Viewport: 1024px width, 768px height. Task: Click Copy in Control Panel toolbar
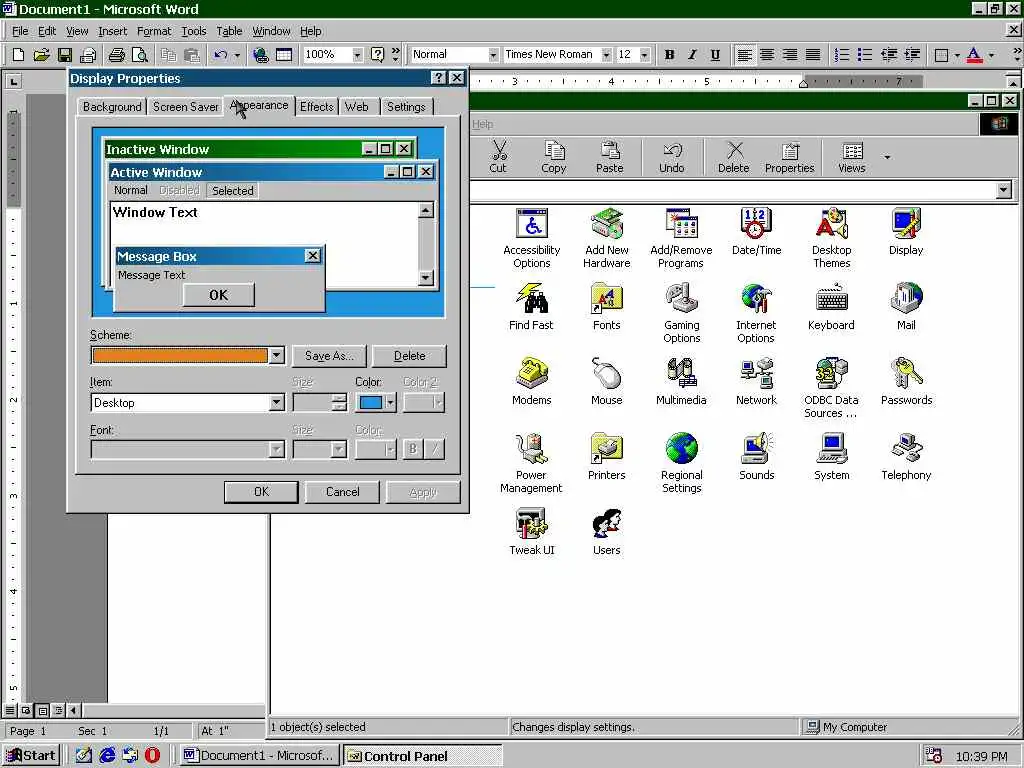[x=554, y=157]
